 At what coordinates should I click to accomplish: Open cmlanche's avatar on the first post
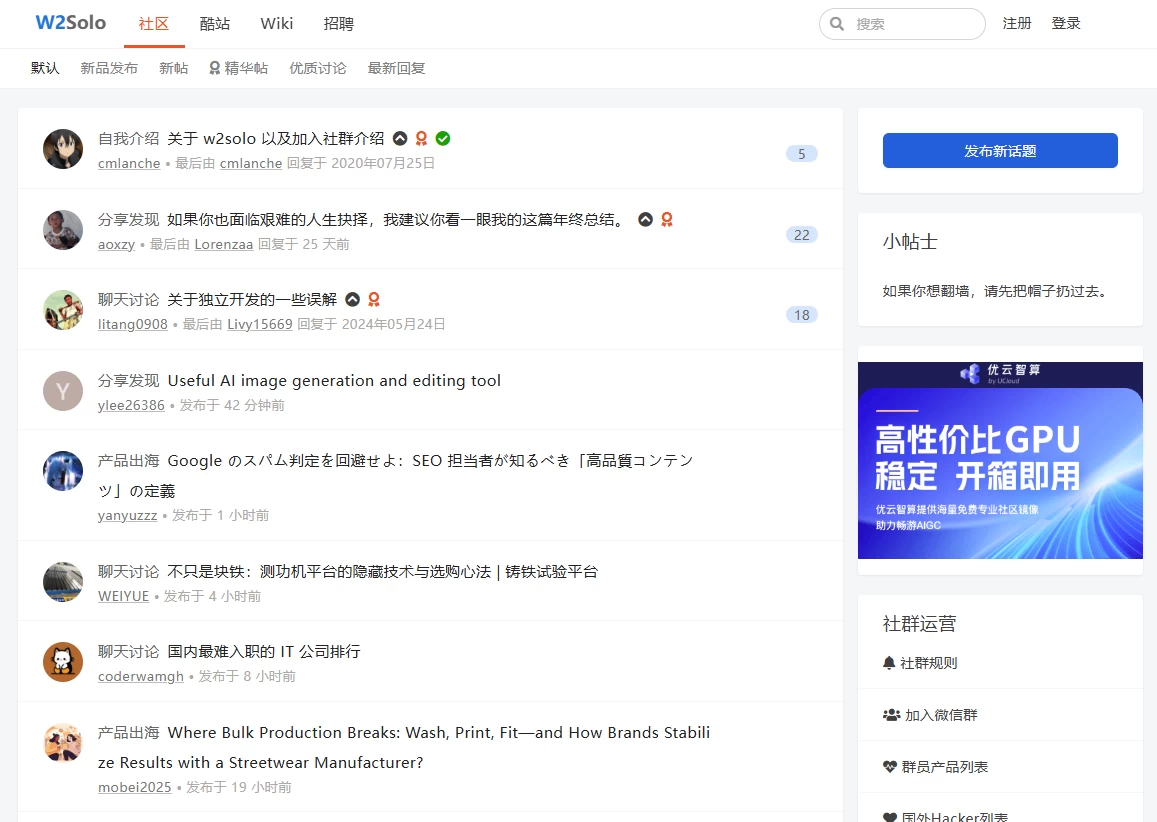coord(63,149)
